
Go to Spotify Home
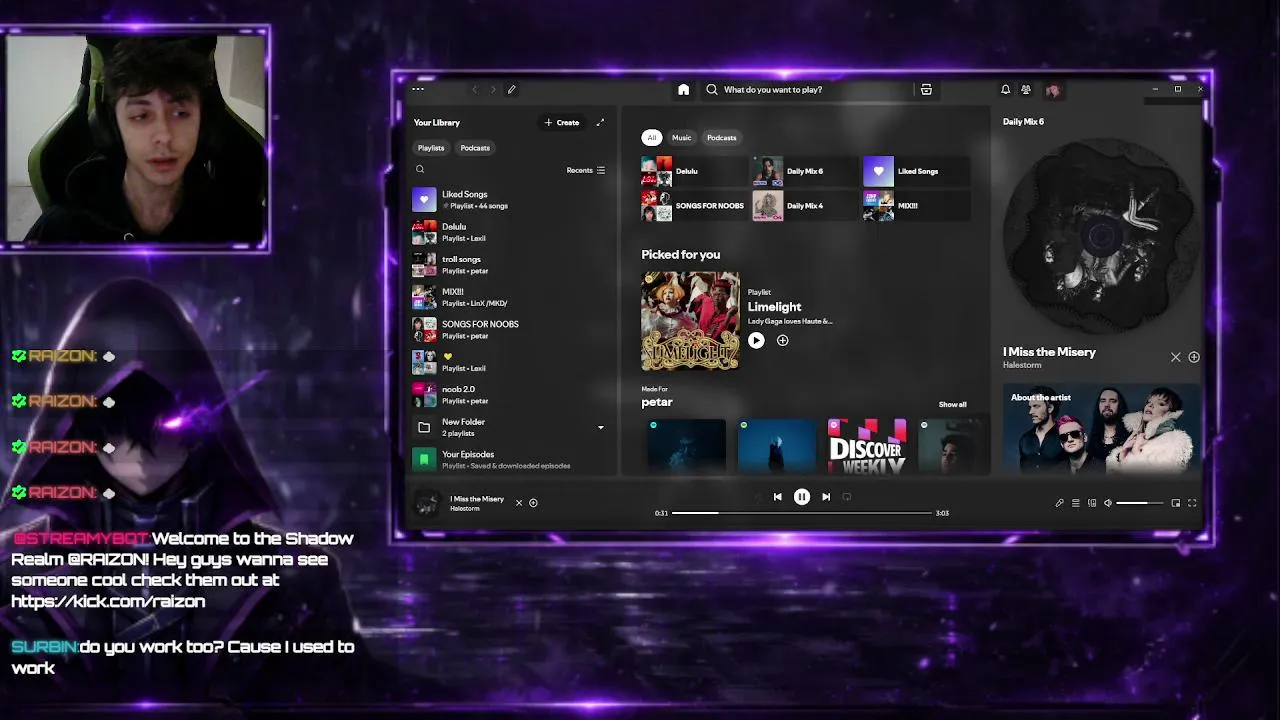tap(683, 89)
